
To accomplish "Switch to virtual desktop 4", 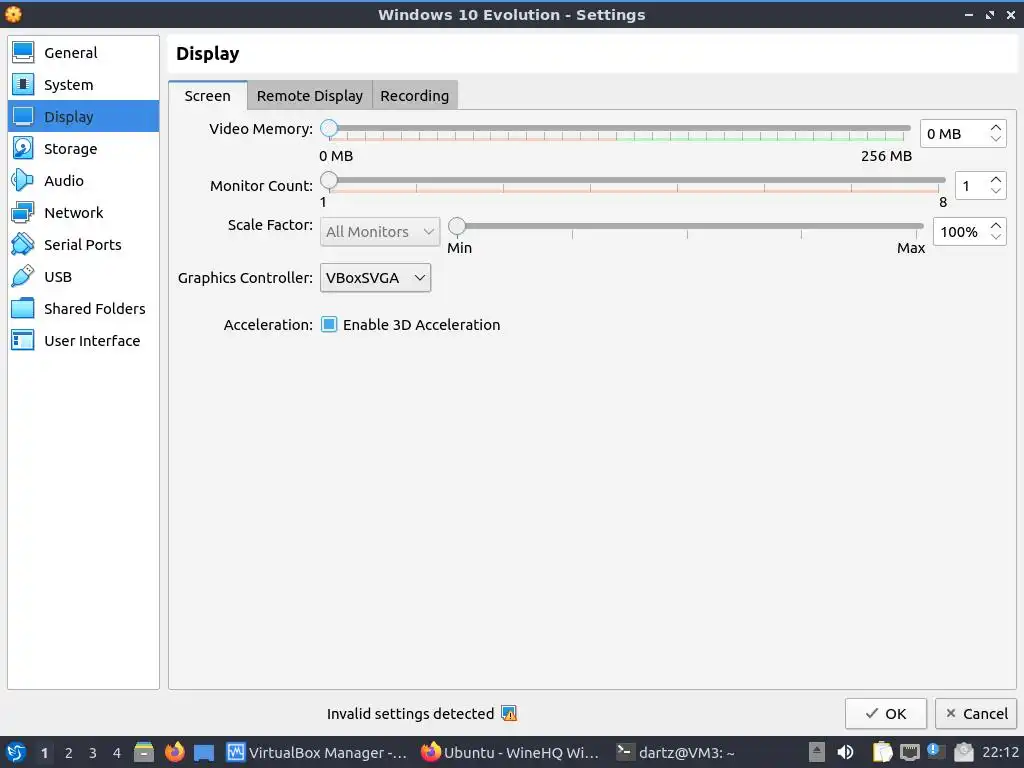I will pyautogui.click(x=117, y=753).
